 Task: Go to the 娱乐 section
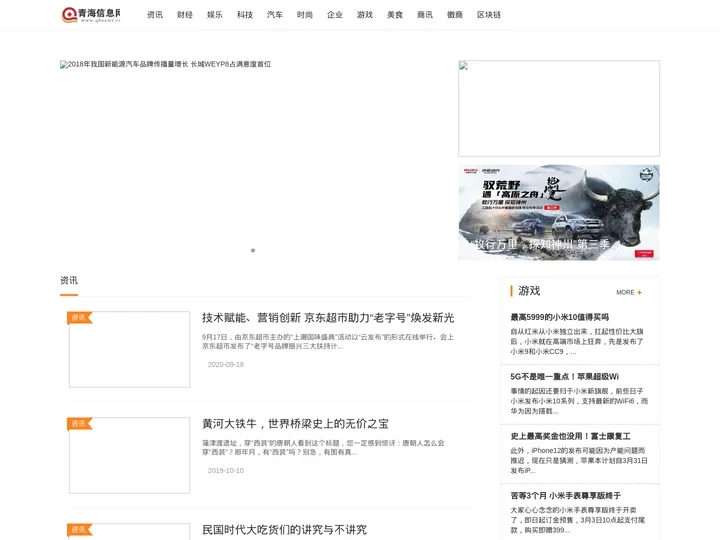(x=214, y=15)
